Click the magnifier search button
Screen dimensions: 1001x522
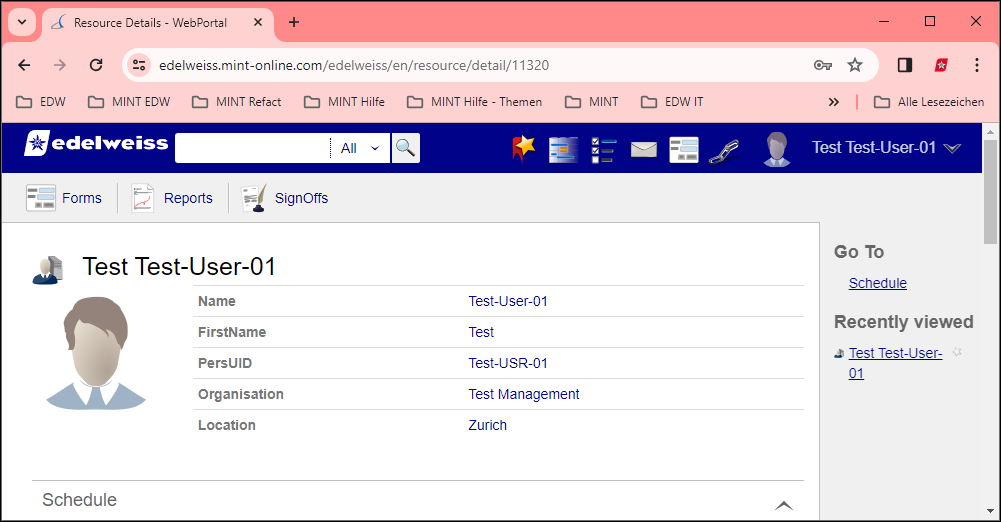pyautogui.click(x=405, y=148)
